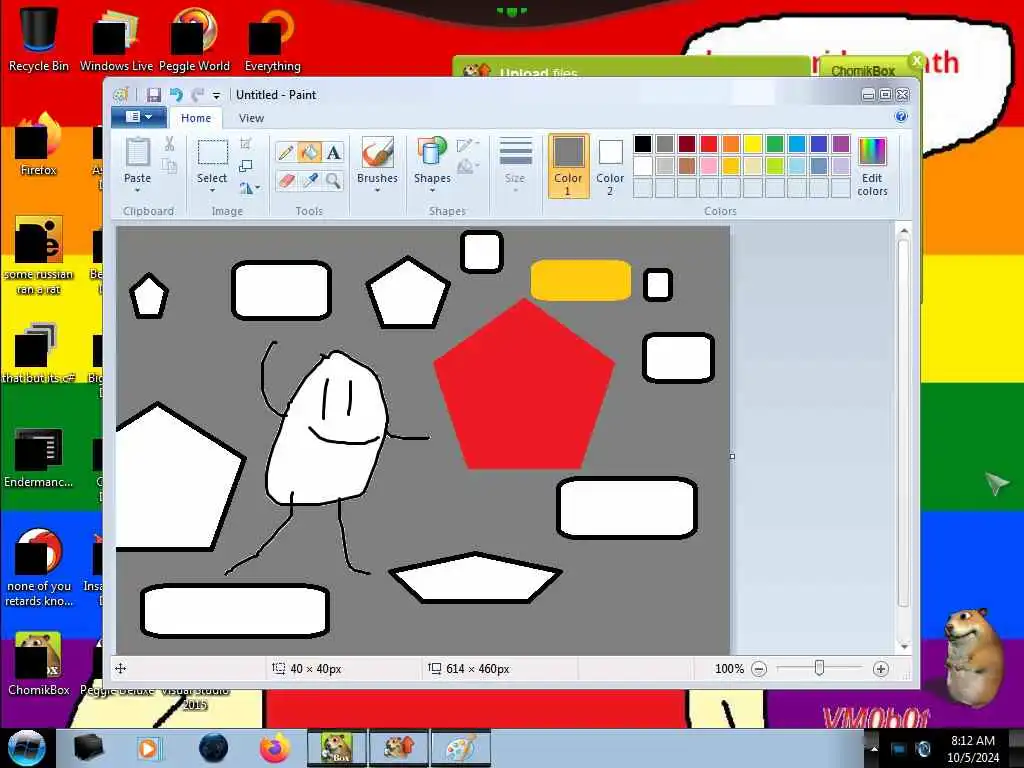Click the Paint palette taskbar button
This screenshot has height=768, width=1024.
(x=460, y=748)
